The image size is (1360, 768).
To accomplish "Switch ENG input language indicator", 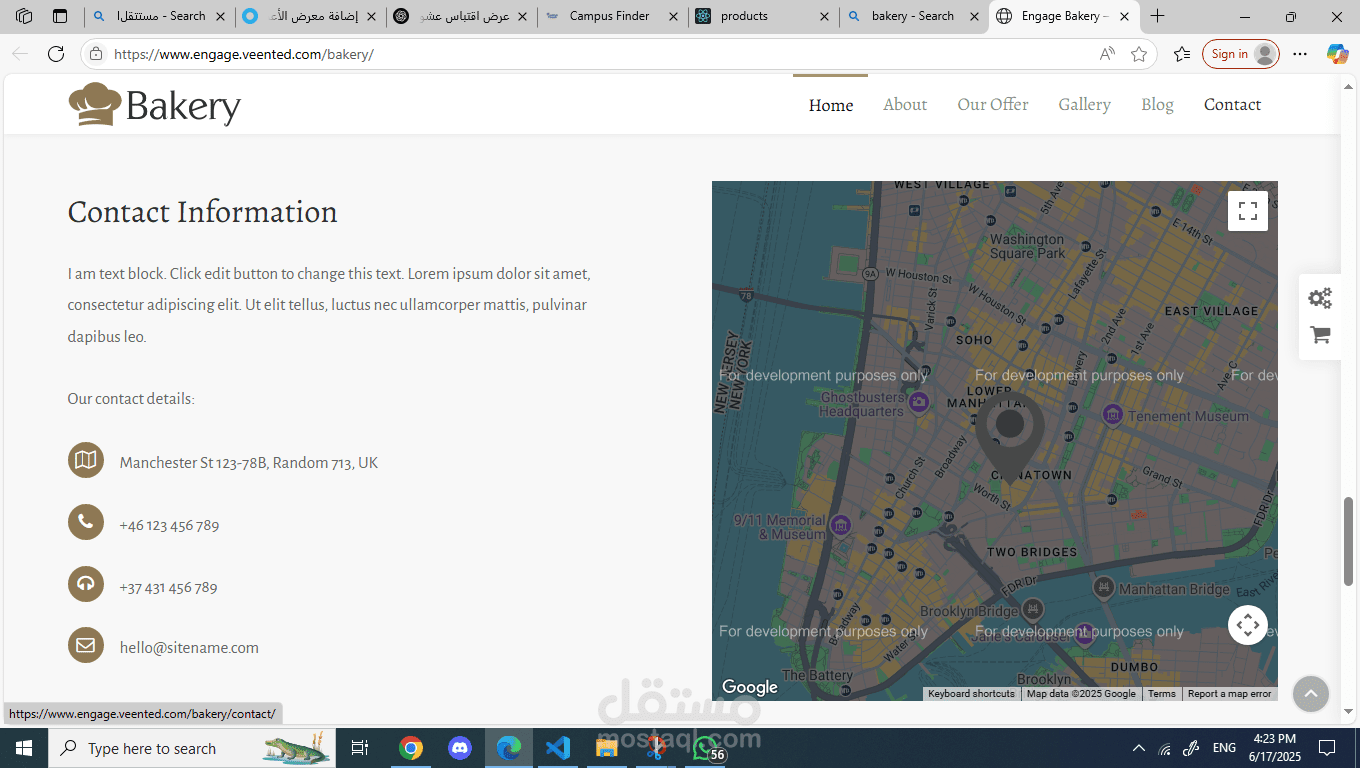I will pos(1224,748).
